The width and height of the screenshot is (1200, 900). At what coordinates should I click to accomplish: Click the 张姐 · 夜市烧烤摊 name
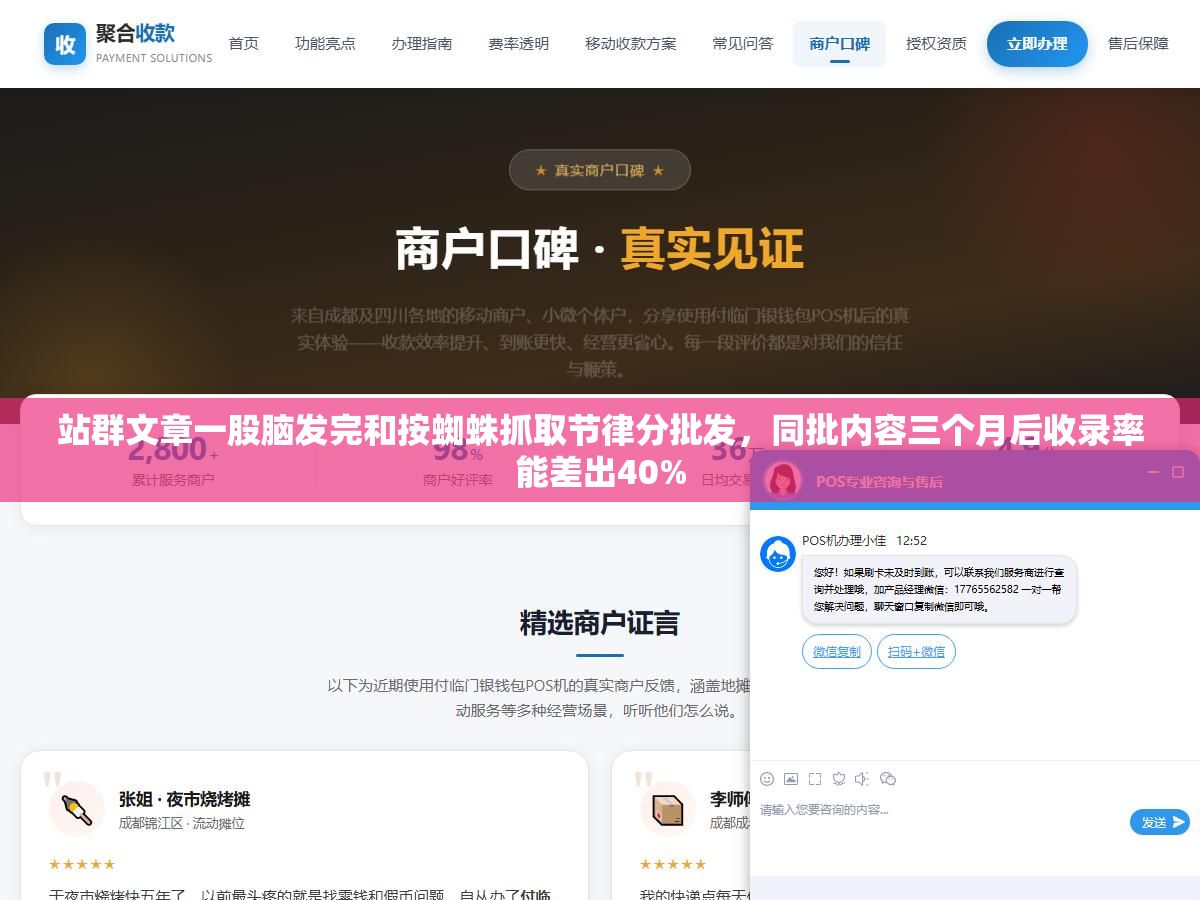click(x=185, y=799)
